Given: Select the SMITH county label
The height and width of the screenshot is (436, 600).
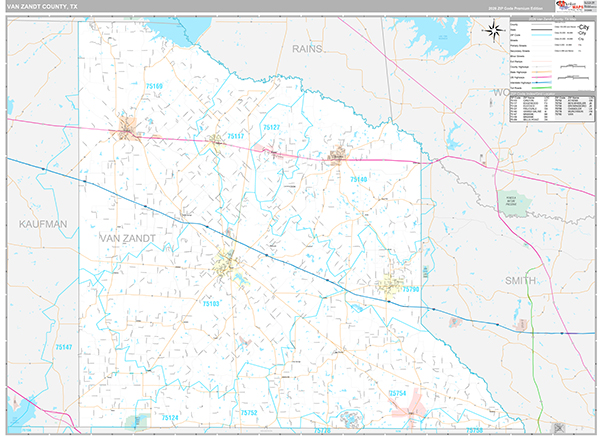Looking at the screenshot, I should click(x=521, y=281).
